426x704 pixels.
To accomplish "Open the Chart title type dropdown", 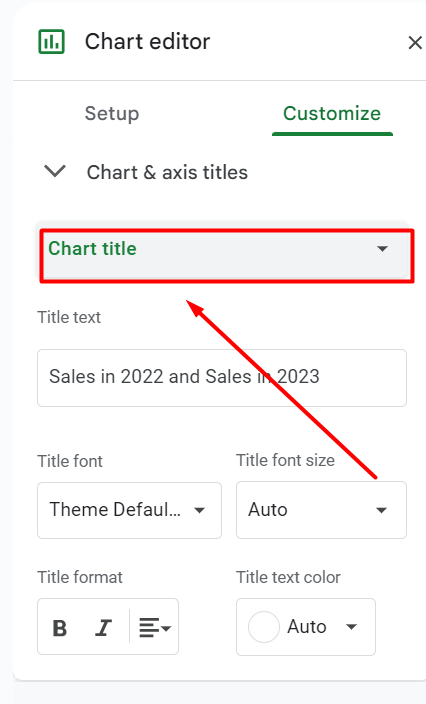I will (223, 251).
